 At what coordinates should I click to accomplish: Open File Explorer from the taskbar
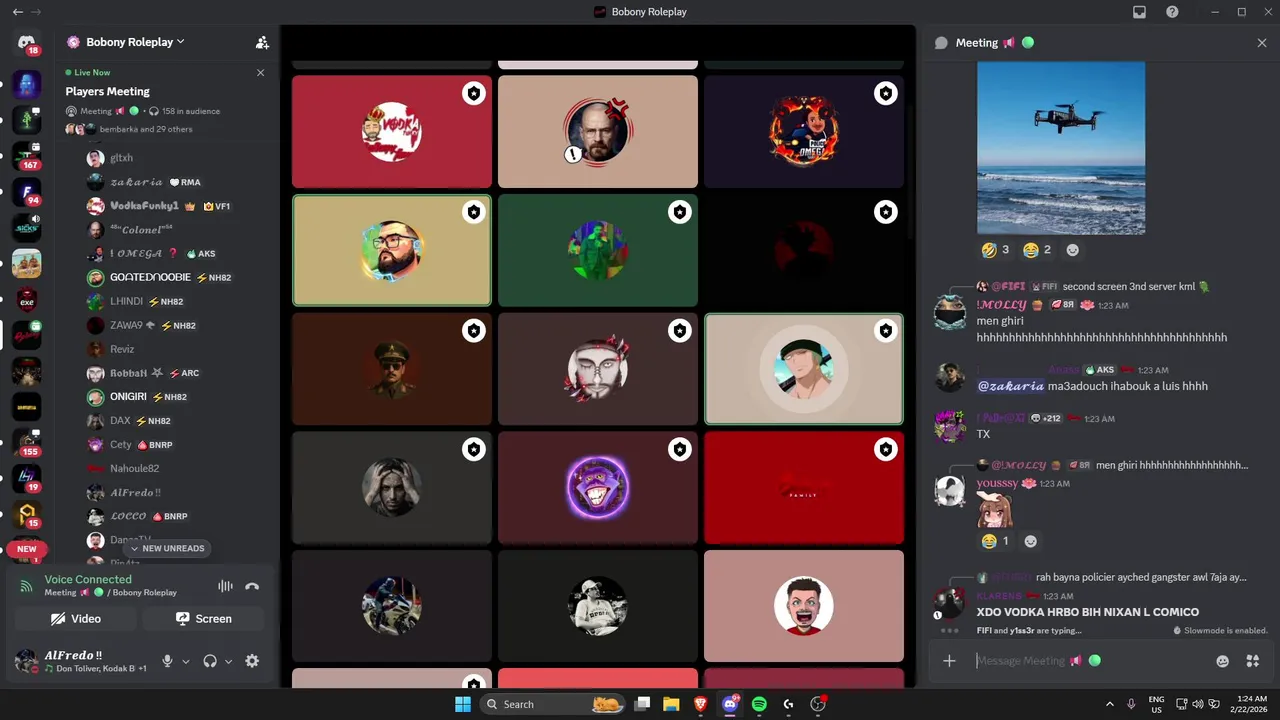click(671, 704)
